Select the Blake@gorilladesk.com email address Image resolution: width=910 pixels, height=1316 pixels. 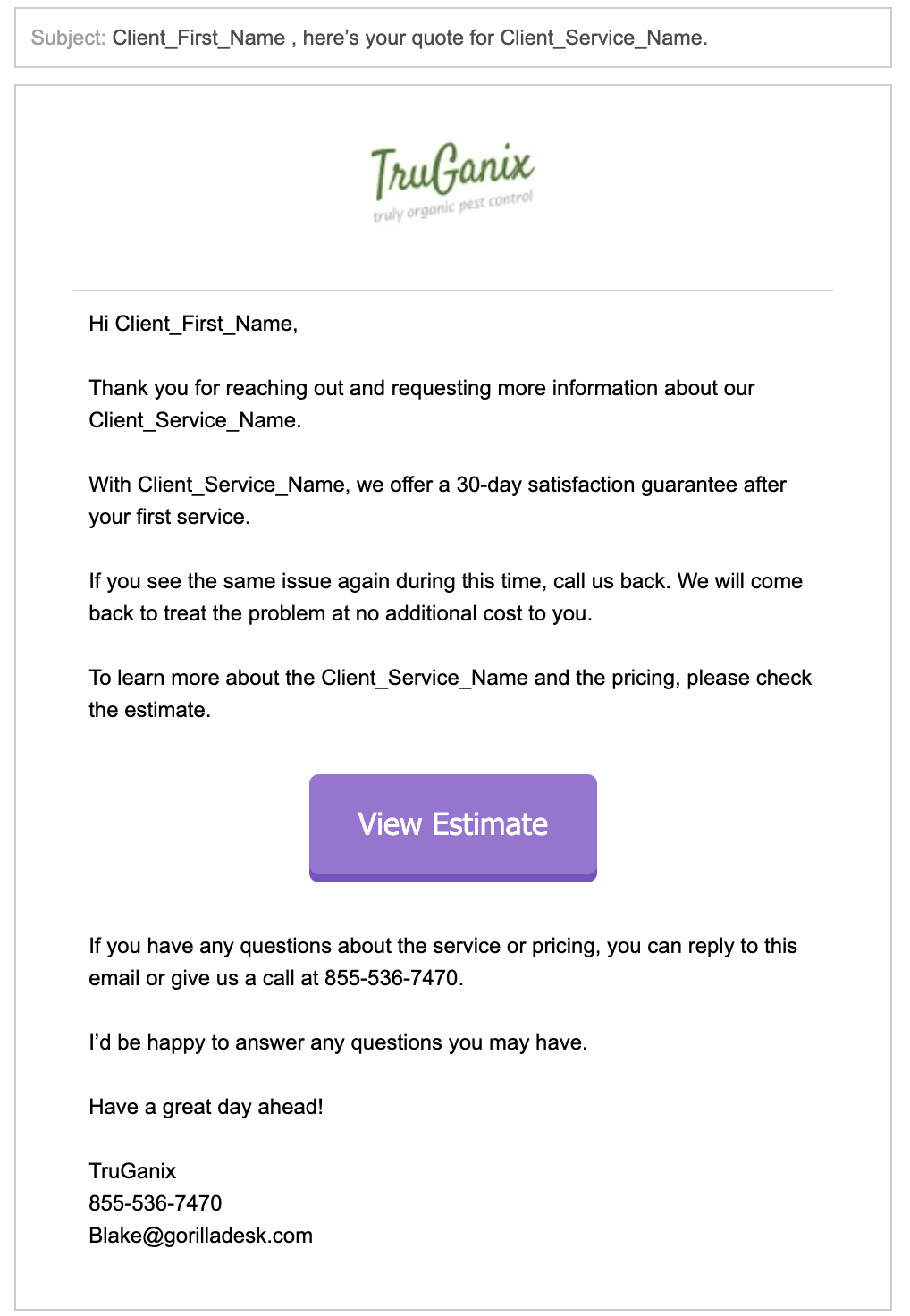pos(200,1236)
